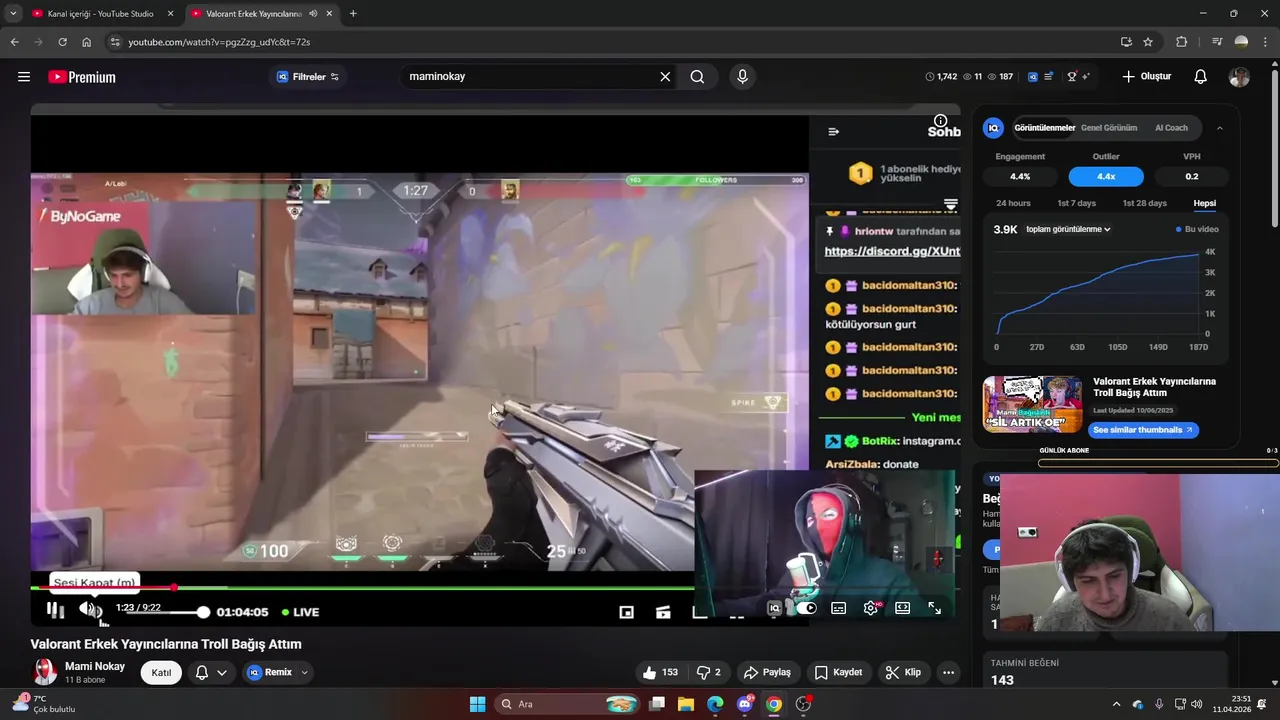
Task: Start voice search with microphone icon
Action: 742,76
